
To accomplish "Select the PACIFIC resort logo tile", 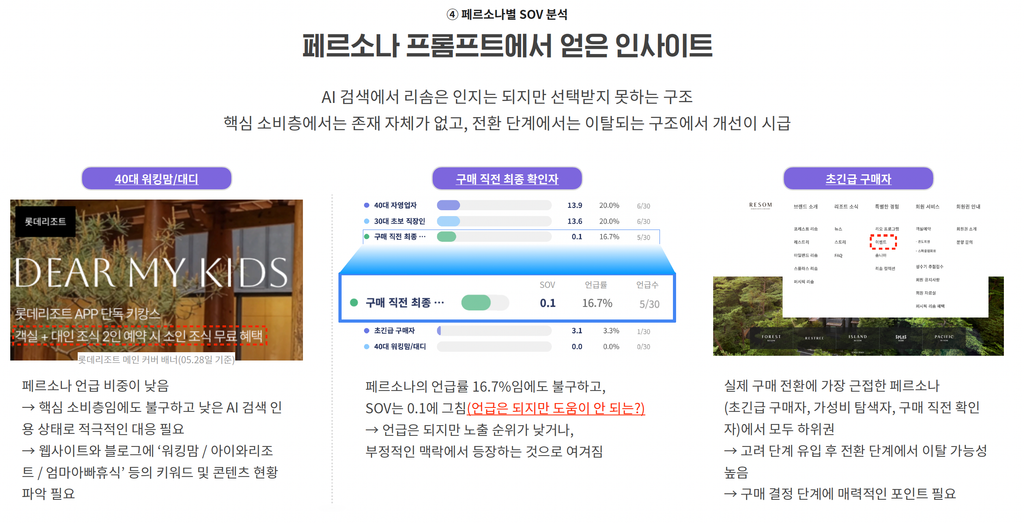I will 944,337.
